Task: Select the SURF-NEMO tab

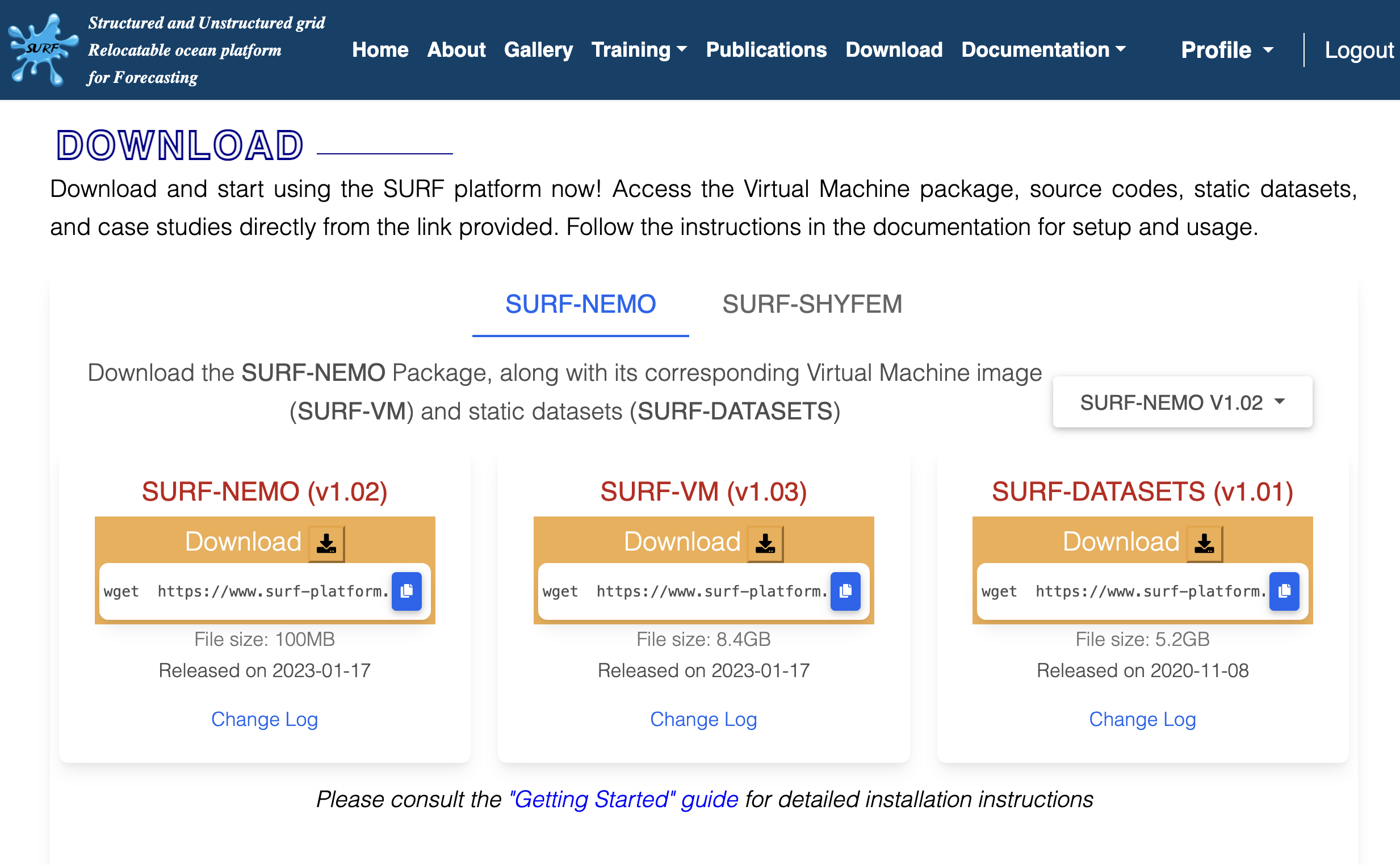Action: [580, 304]
